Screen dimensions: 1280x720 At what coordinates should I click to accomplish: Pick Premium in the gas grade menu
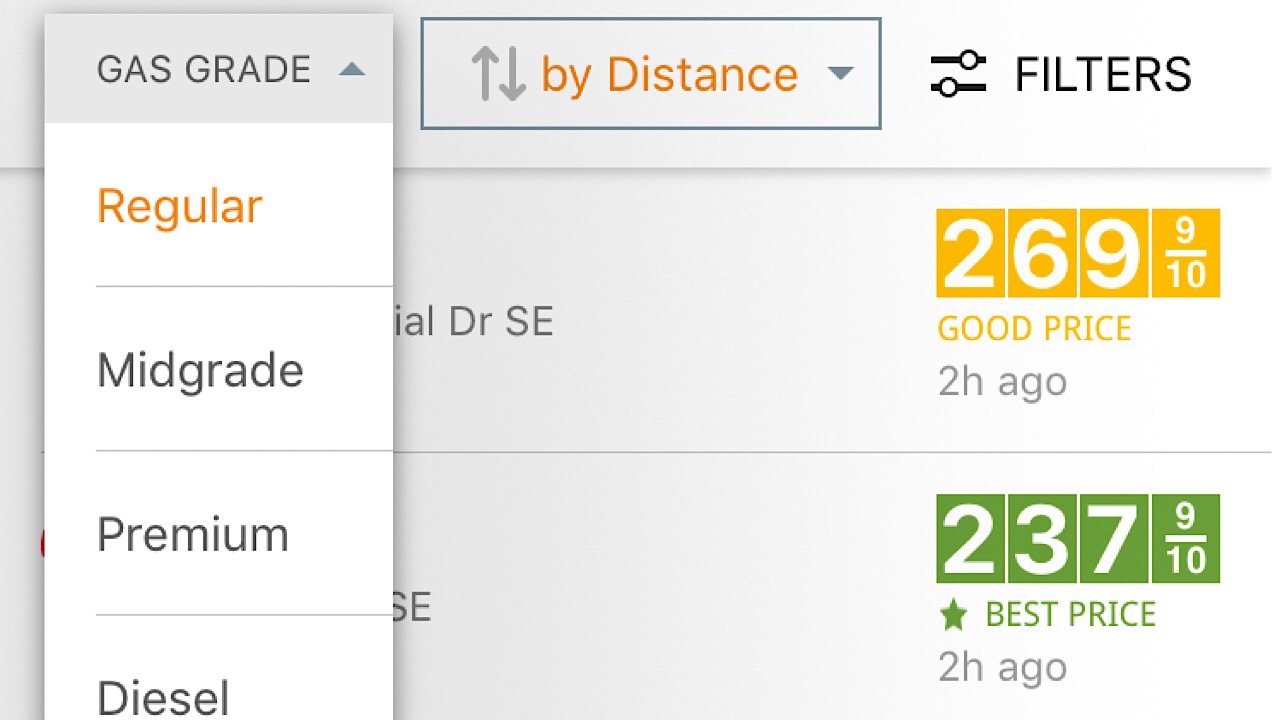[x=193, y=534]
